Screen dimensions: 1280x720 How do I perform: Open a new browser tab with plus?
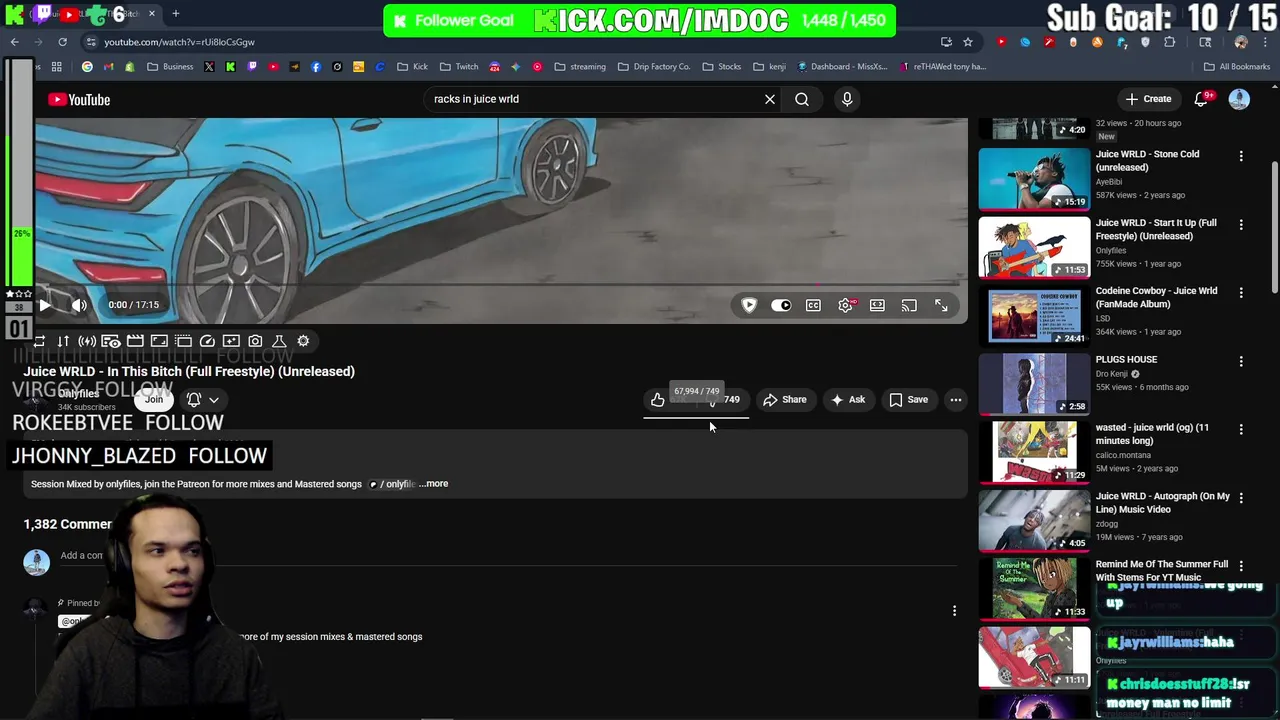pos(175,14)
